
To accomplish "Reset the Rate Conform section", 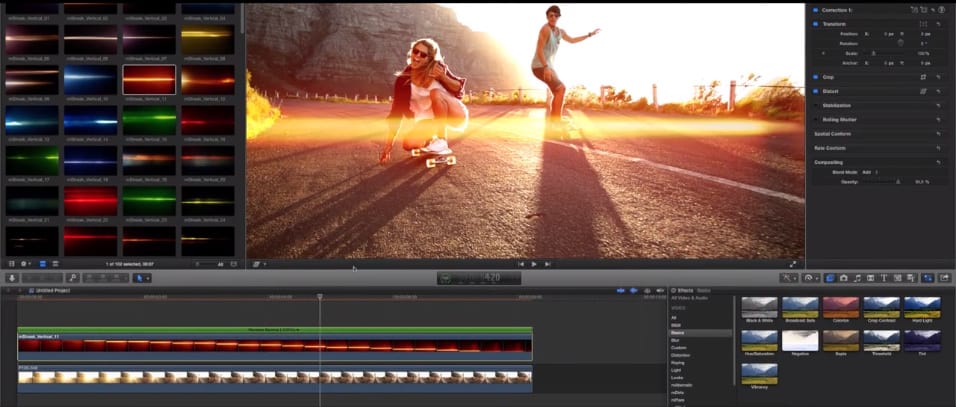I will [x=938, y=148].
